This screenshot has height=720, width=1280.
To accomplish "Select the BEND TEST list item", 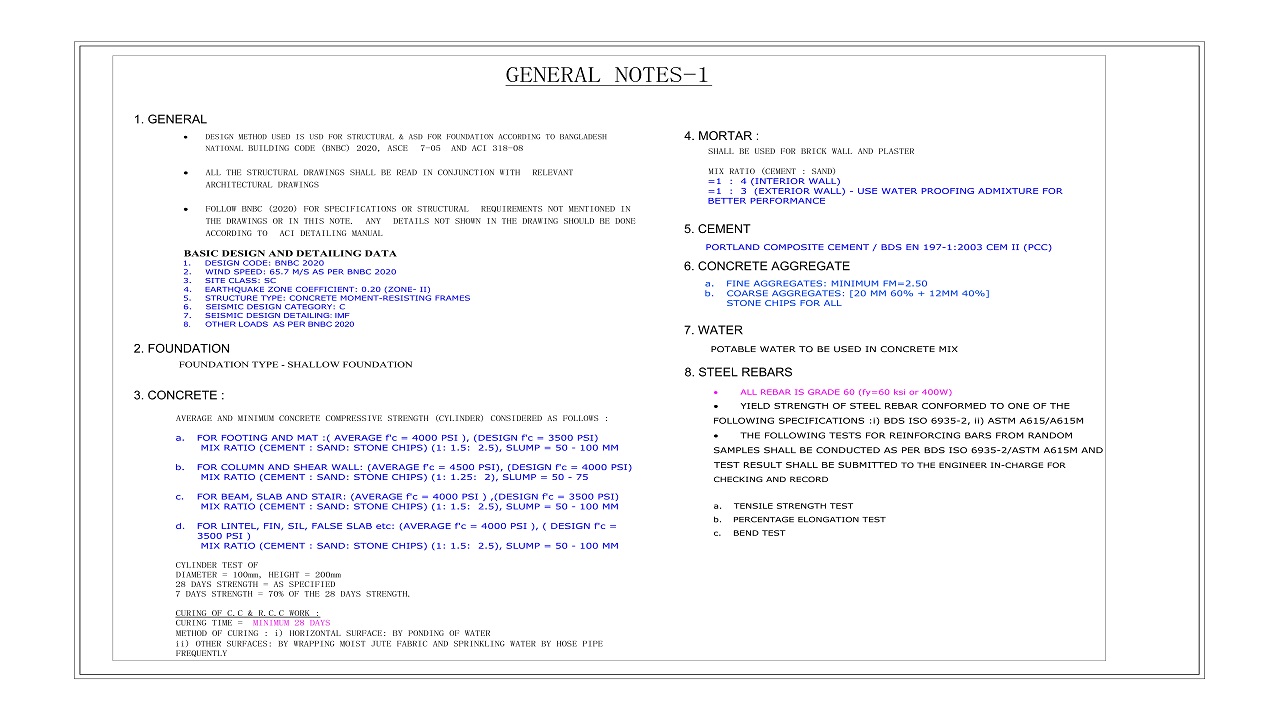I will 759,533.
